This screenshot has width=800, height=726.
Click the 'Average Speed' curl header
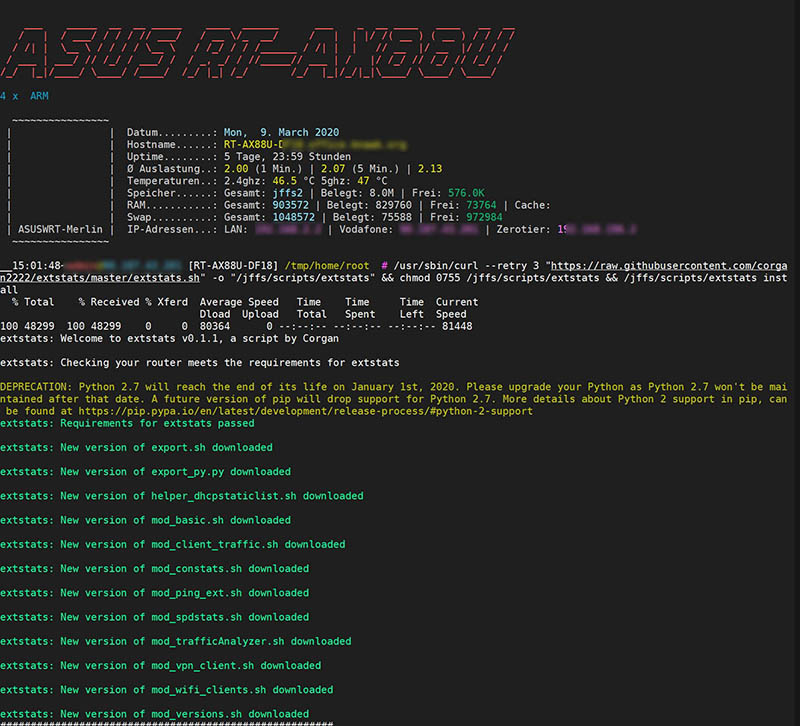coord(239,302)
